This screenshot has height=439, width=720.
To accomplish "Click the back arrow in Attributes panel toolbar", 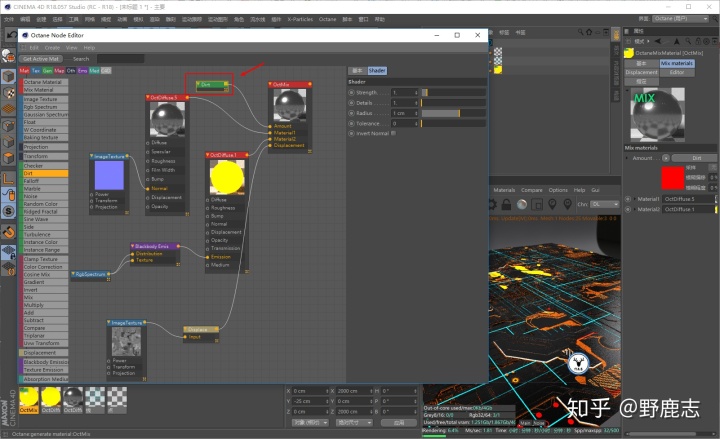I will click(x=657, y=41).
